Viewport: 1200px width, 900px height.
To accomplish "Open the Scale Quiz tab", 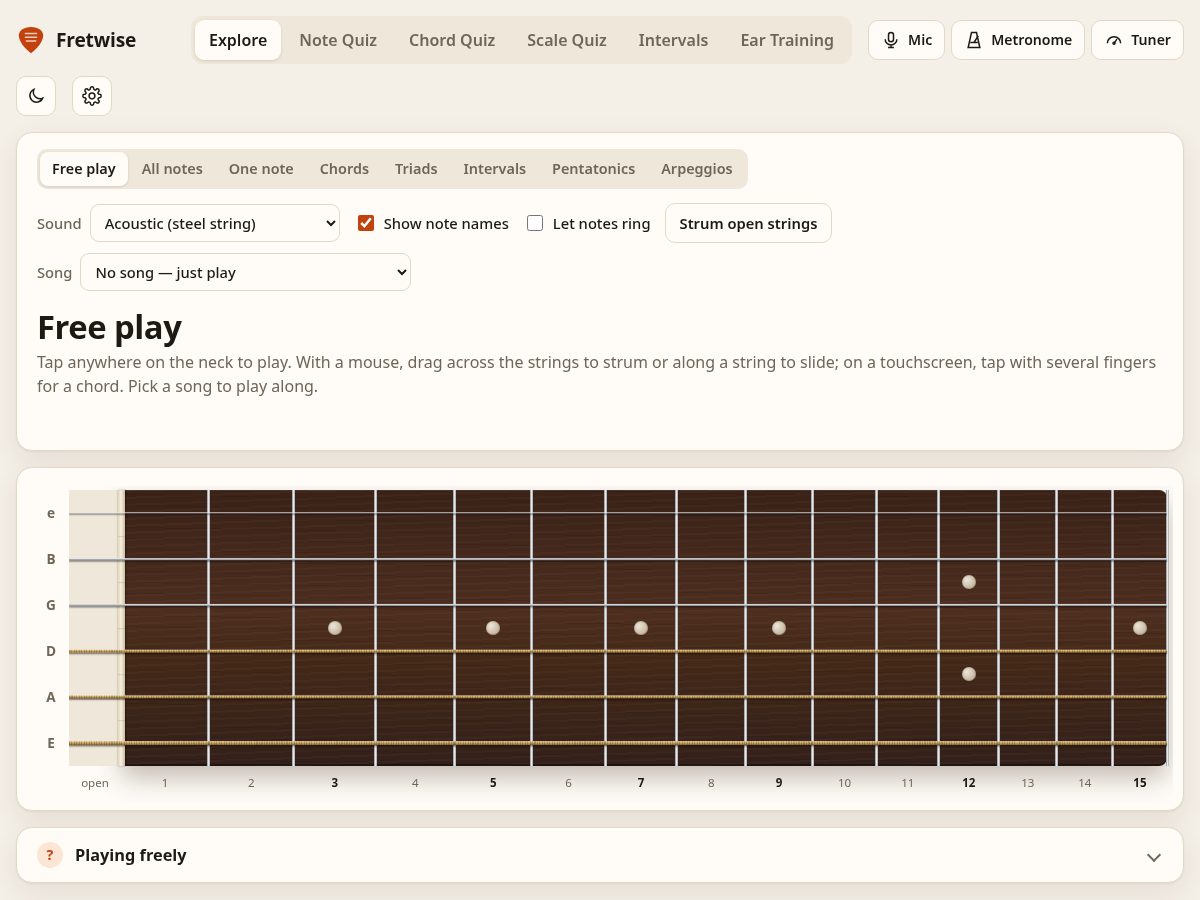I will [567, 40].
